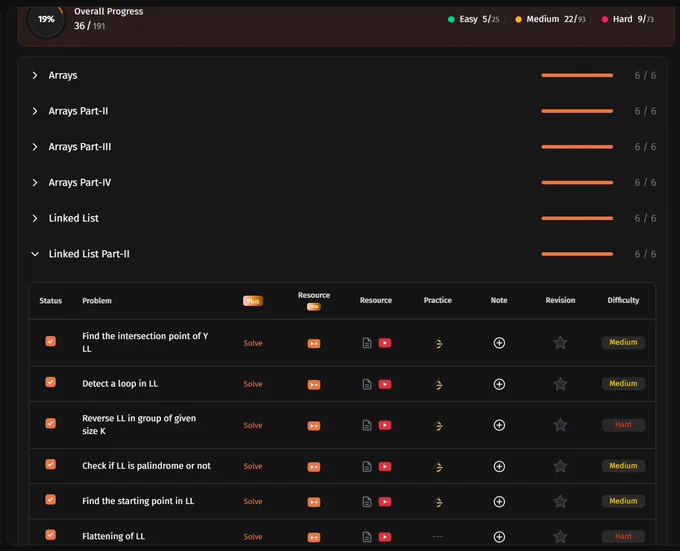Star Find the starting point in LL
This screenshot has height=551, width=680.
click(x=560, y=502)
